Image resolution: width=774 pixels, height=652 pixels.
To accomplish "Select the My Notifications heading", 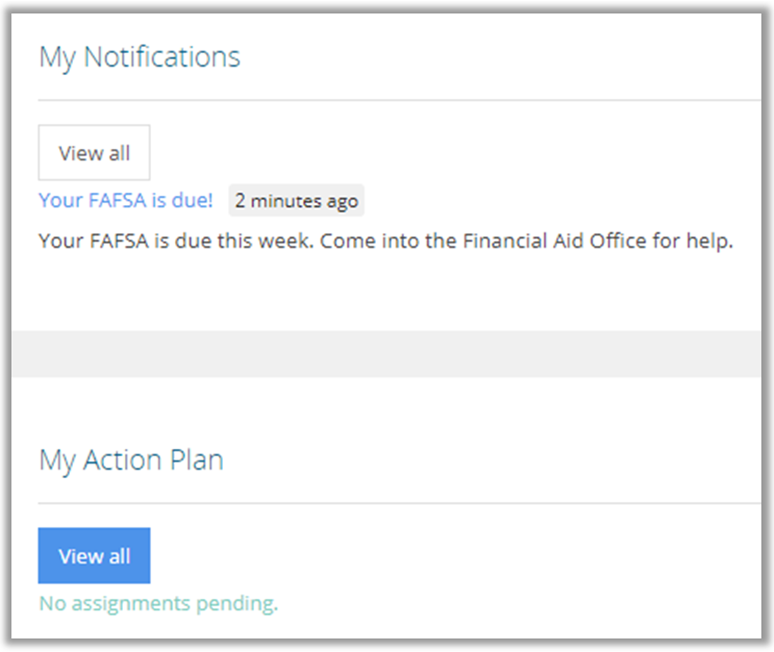I will point(140,57).
